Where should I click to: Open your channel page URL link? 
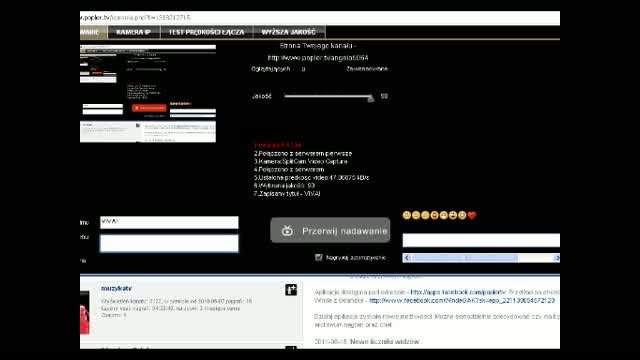coord(318,58)
